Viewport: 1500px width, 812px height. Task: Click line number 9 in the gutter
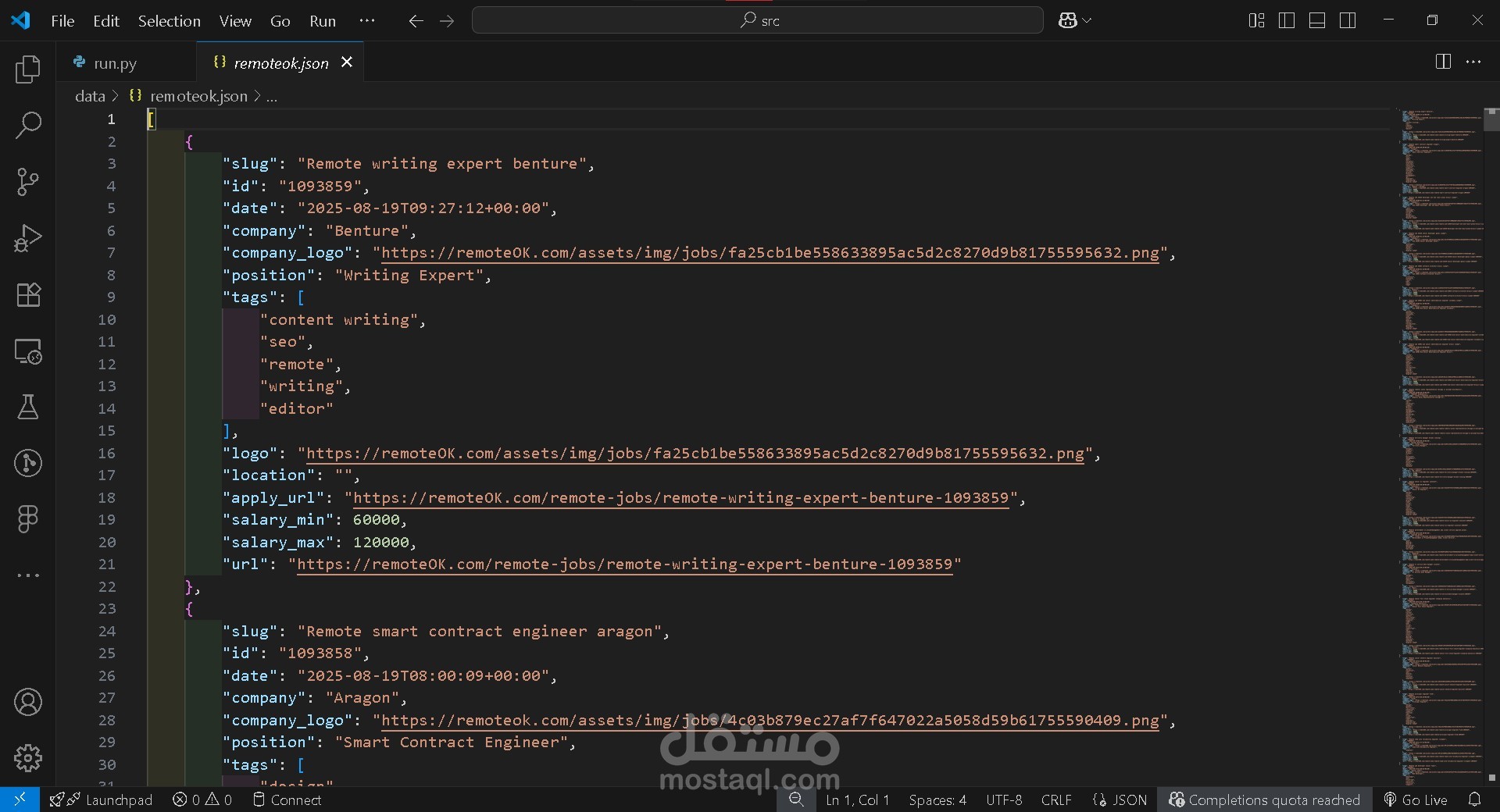[111, 297]
